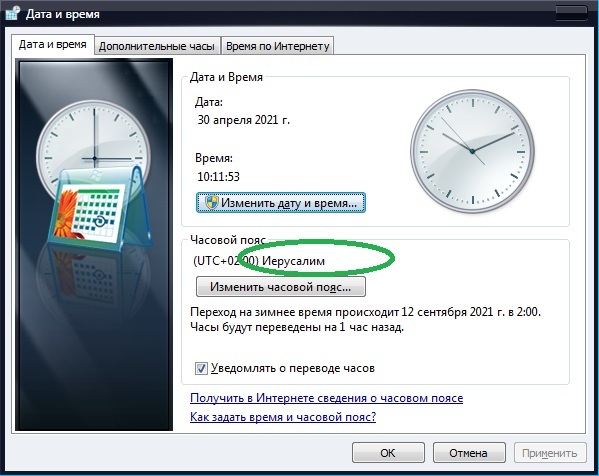Confirm with the ОК button
599x476 pixels.
coord(388,453)
